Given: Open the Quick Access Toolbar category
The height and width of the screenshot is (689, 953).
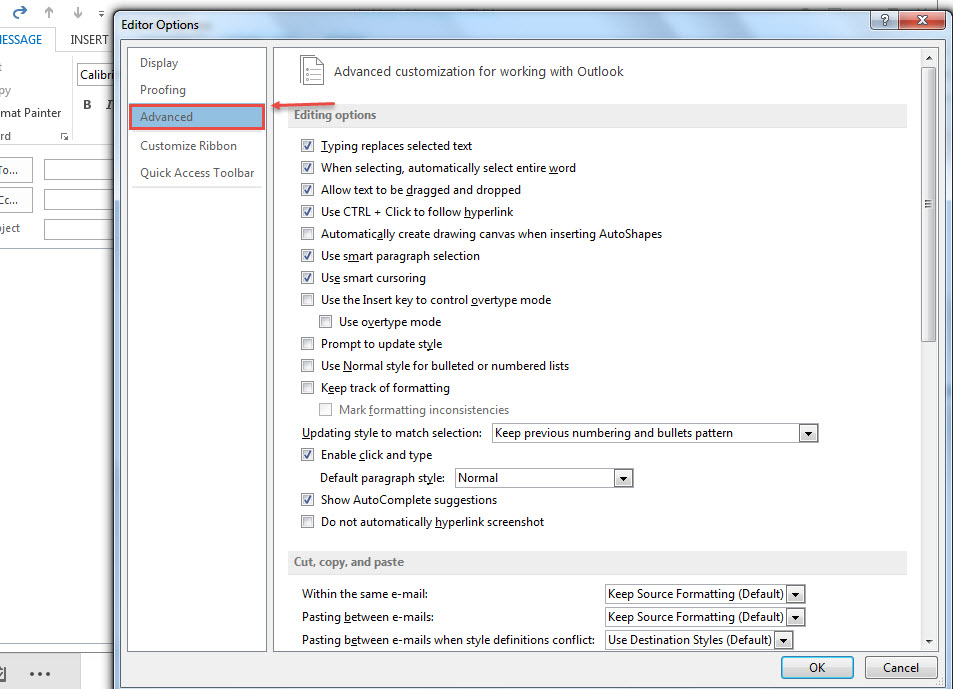Looking at the screenshot, I should [x=197, y=173].
